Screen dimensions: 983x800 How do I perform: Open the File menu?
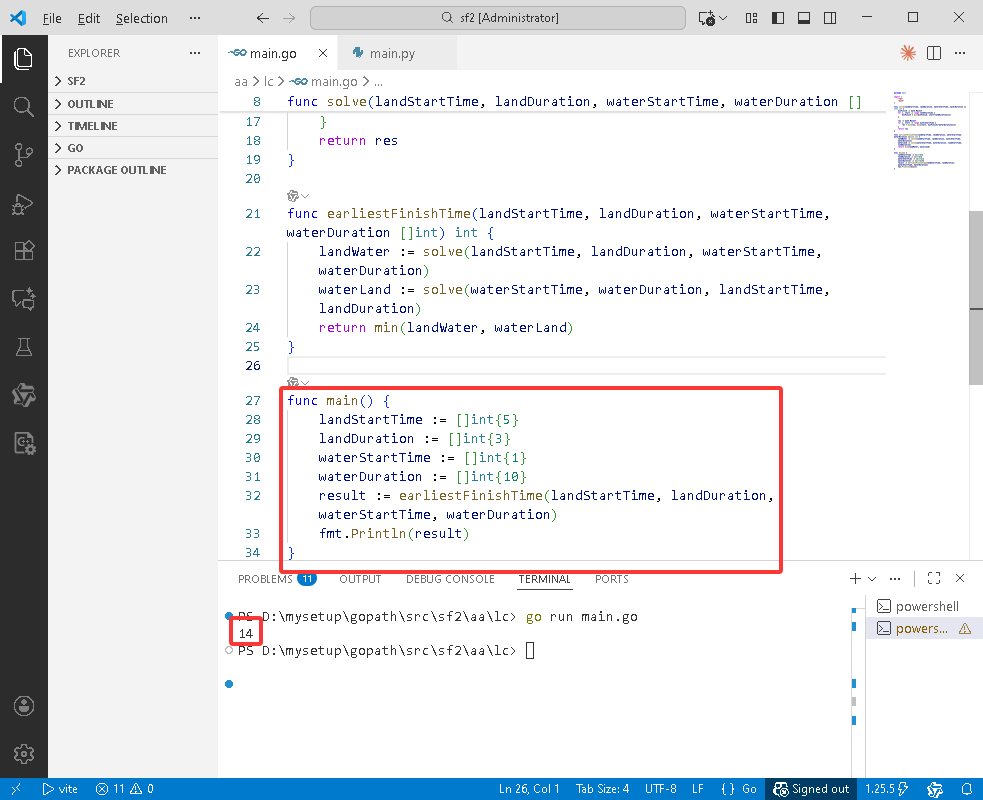click(x=52, y=18)
